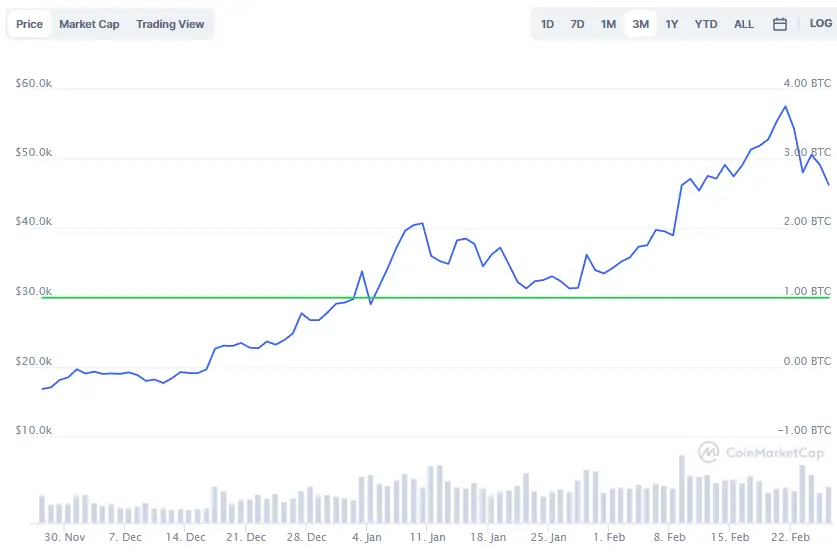This screenshot has width=837, height=560.
Task: Select the YTD time range
Action: click(706, 24)
